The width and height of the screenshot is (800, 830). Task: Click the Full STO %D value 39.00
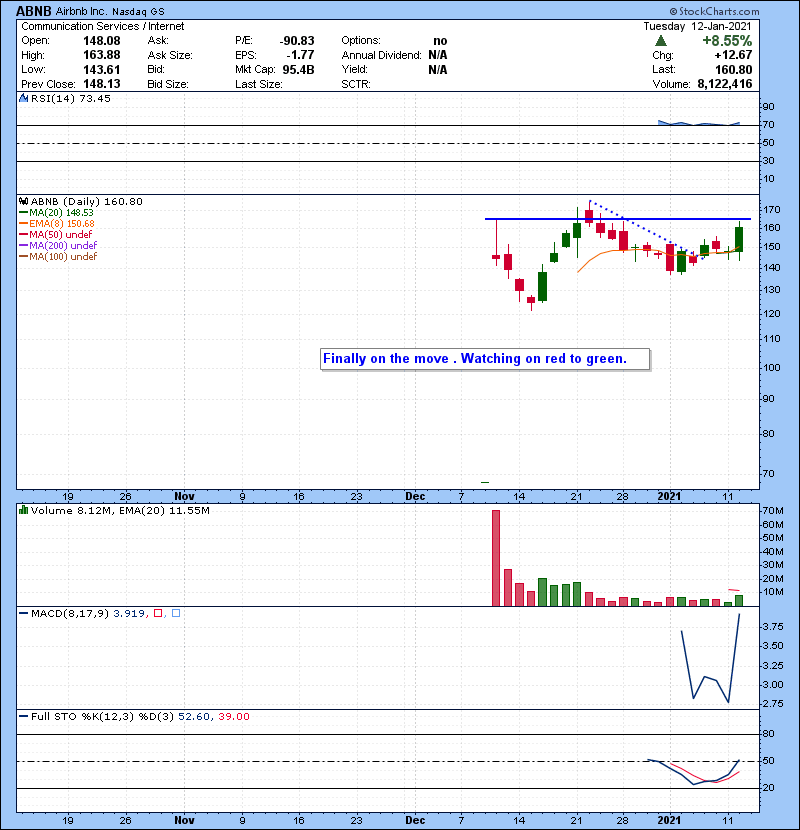pos(233,716)
